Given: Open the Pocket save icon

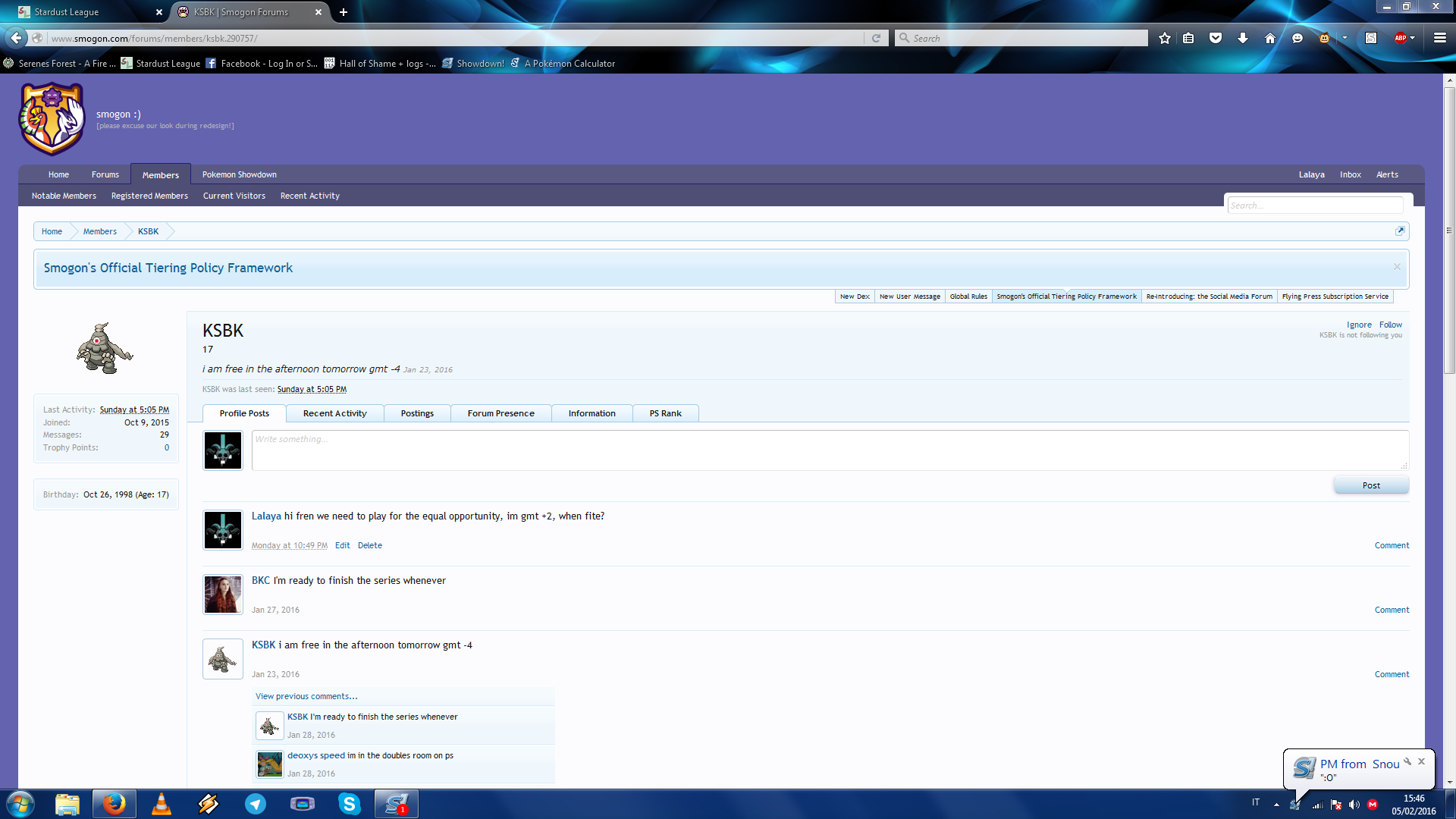Looking at the screenshot, I should coord(1216,38).
